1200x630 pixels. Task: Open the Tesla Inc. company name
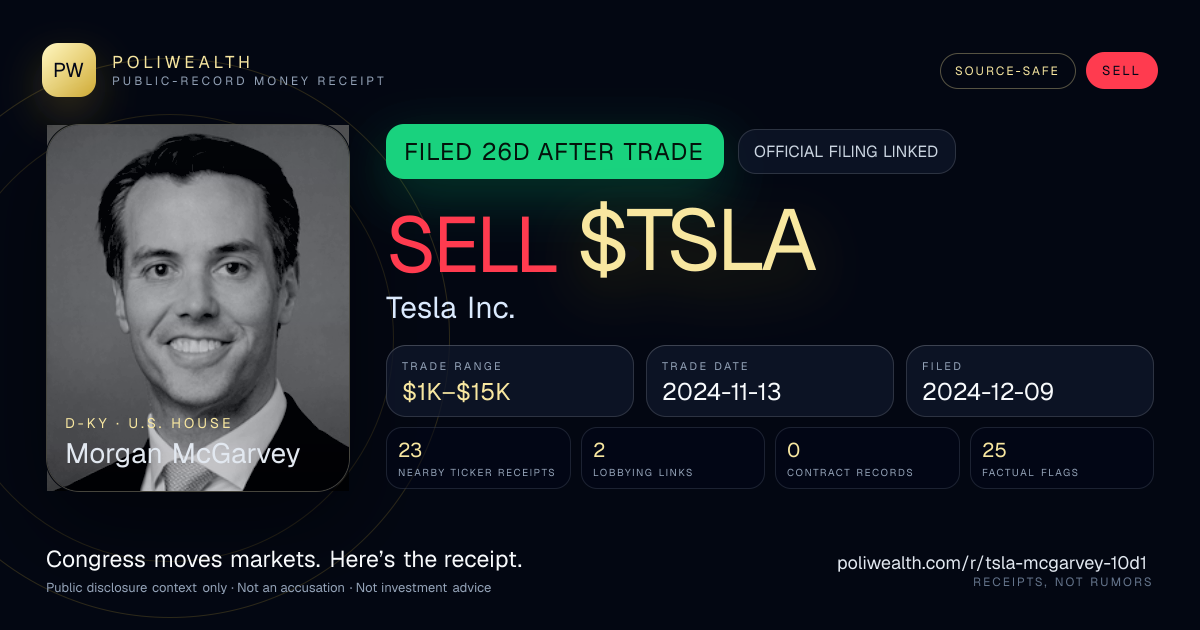(x=451, y=308)
